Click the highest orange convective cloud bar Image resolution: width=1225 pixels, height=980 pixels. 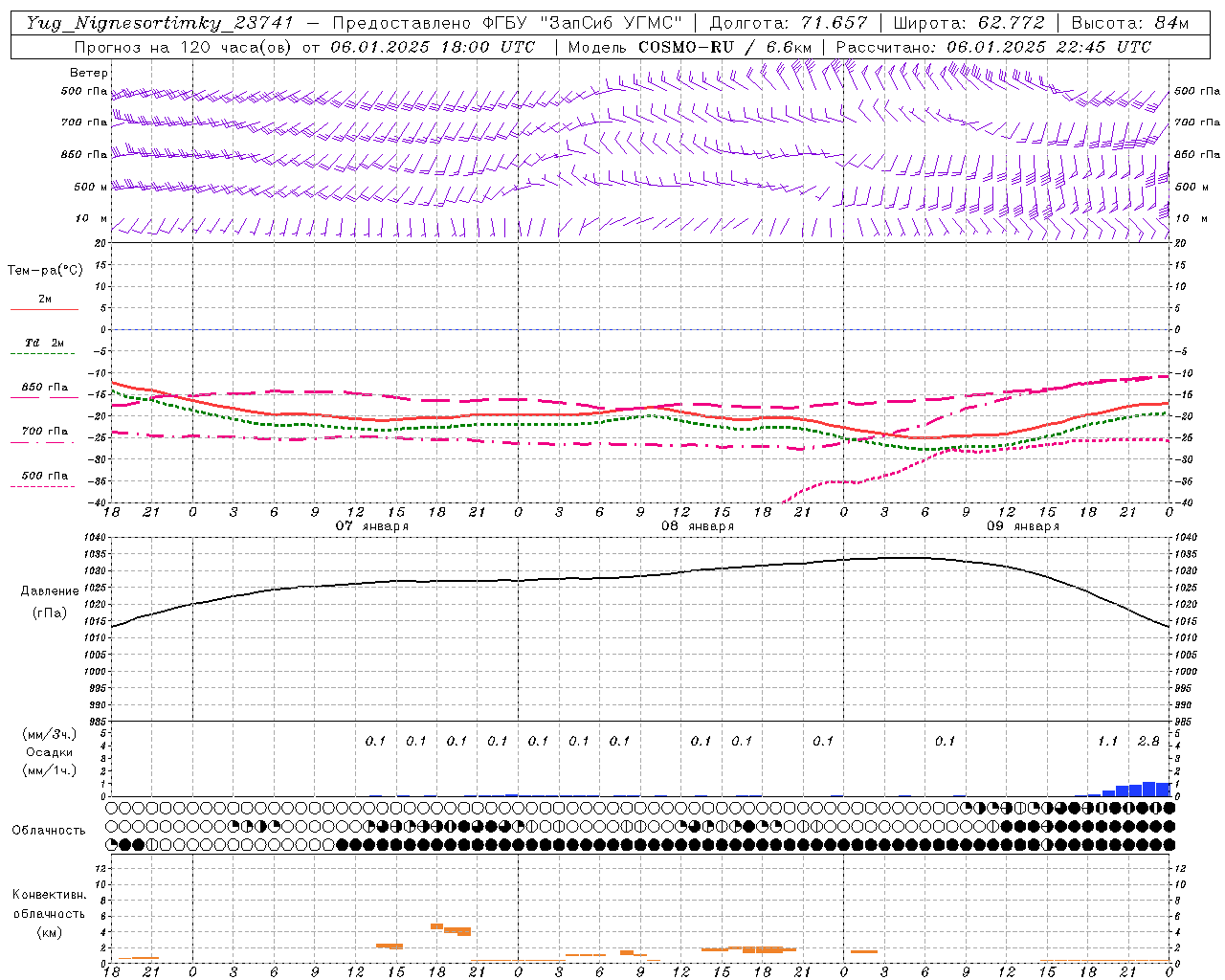point(436,926)
